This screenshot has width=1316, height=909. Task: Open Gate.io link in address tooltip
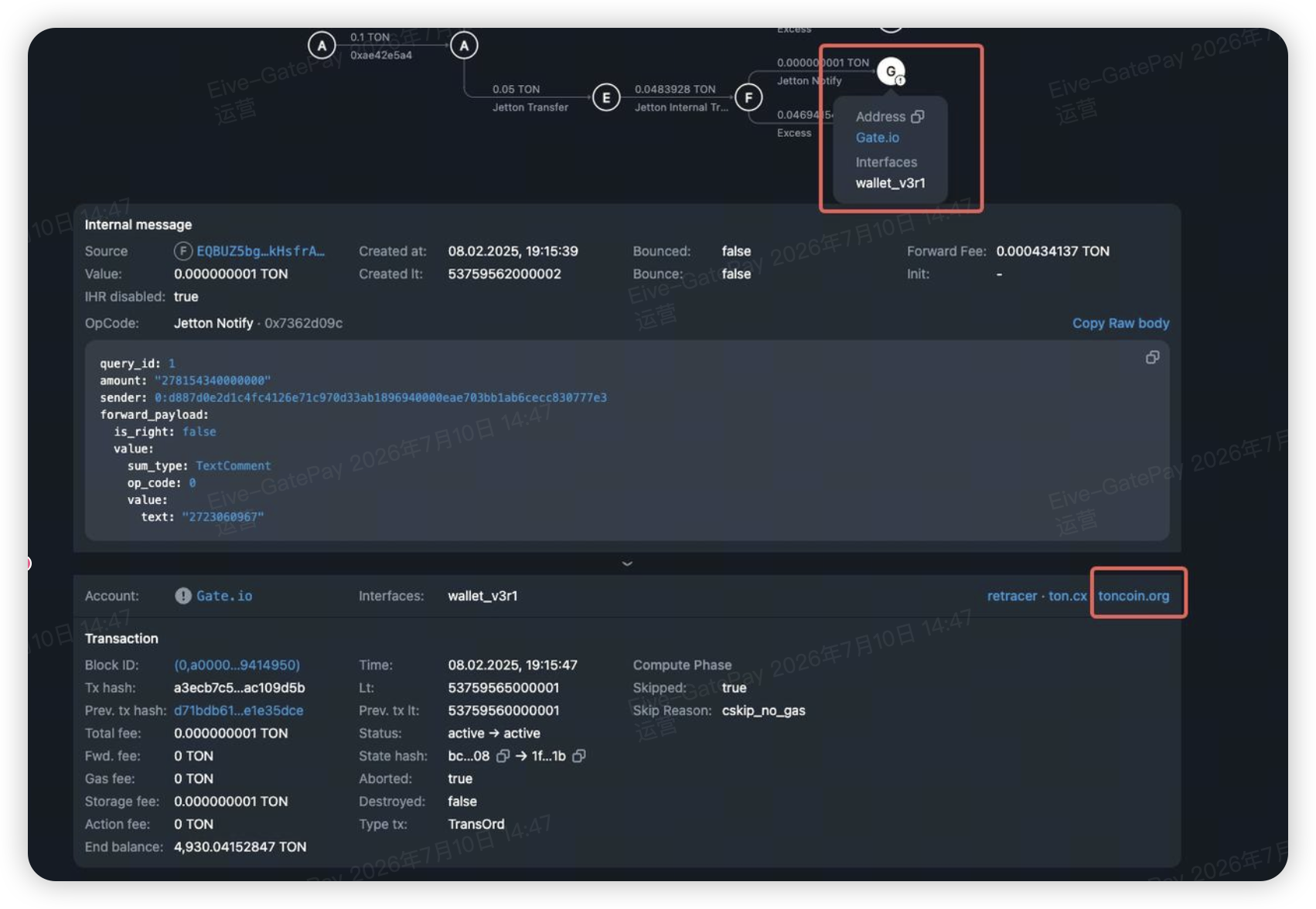click(x=877, y=138)
